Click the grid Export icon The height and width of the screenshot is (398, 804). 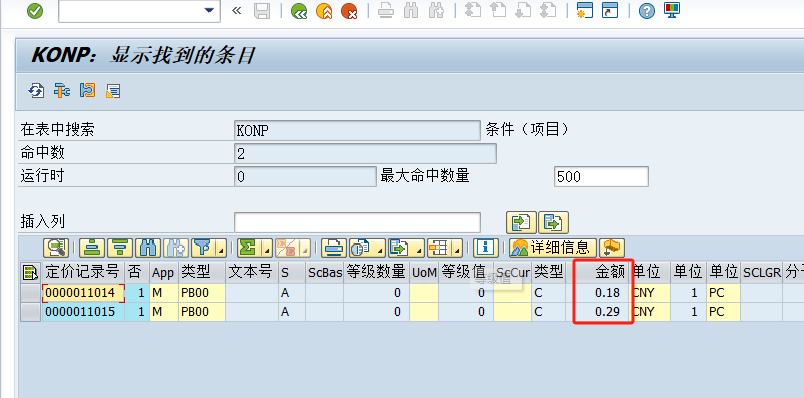tap(400, 248)
